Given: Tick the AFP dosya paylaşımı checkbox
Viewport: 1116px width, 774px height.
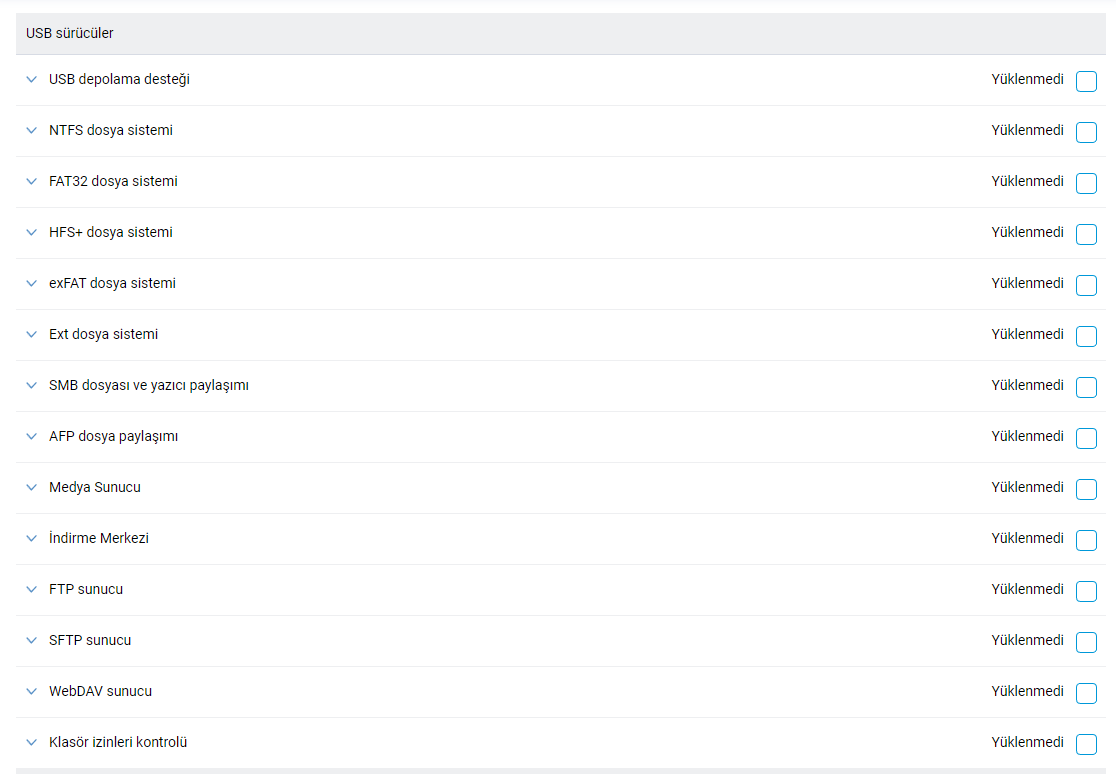Looking at the screenshot, I should click(1086, 438).
